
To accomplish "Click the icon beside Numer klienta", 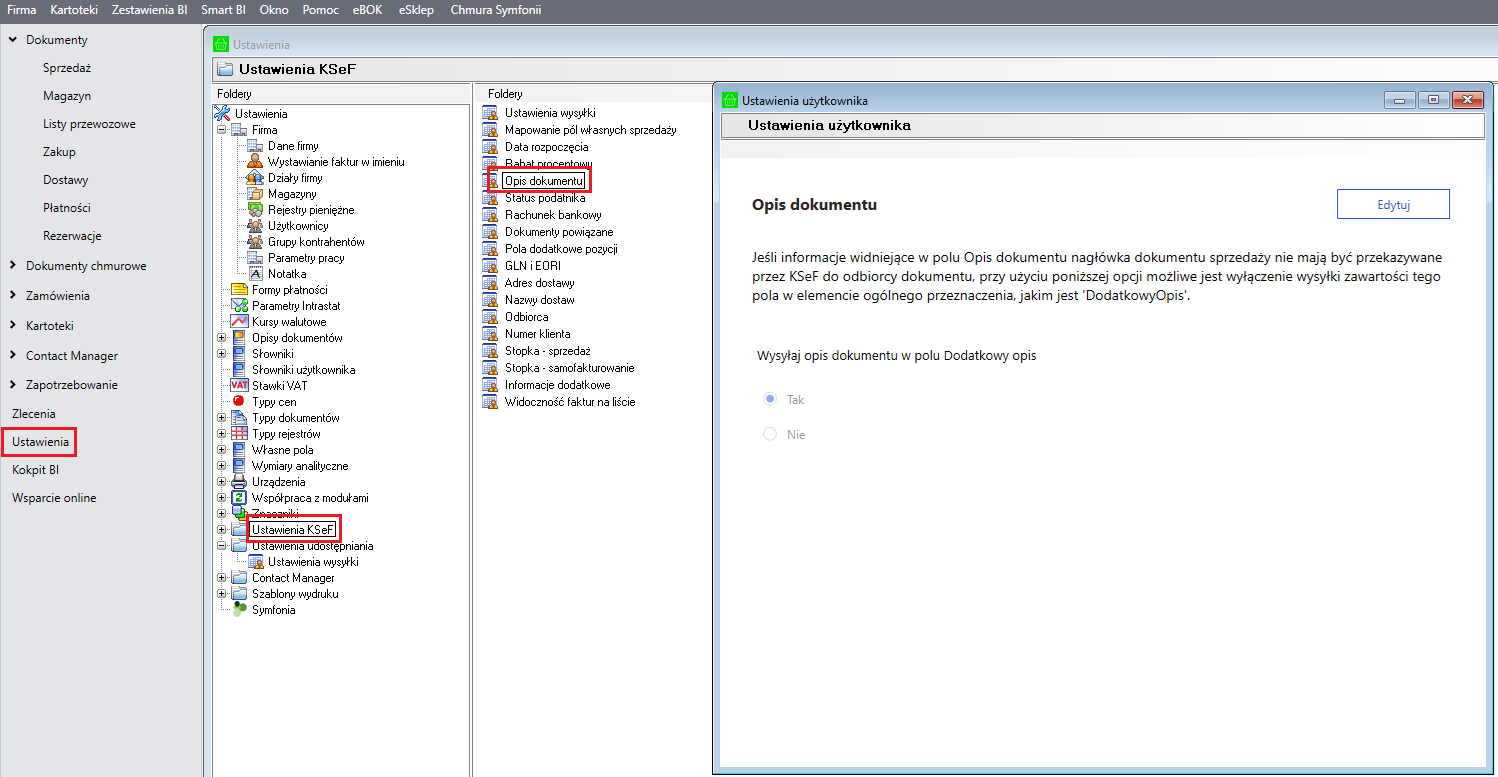I will coord(490,334).
